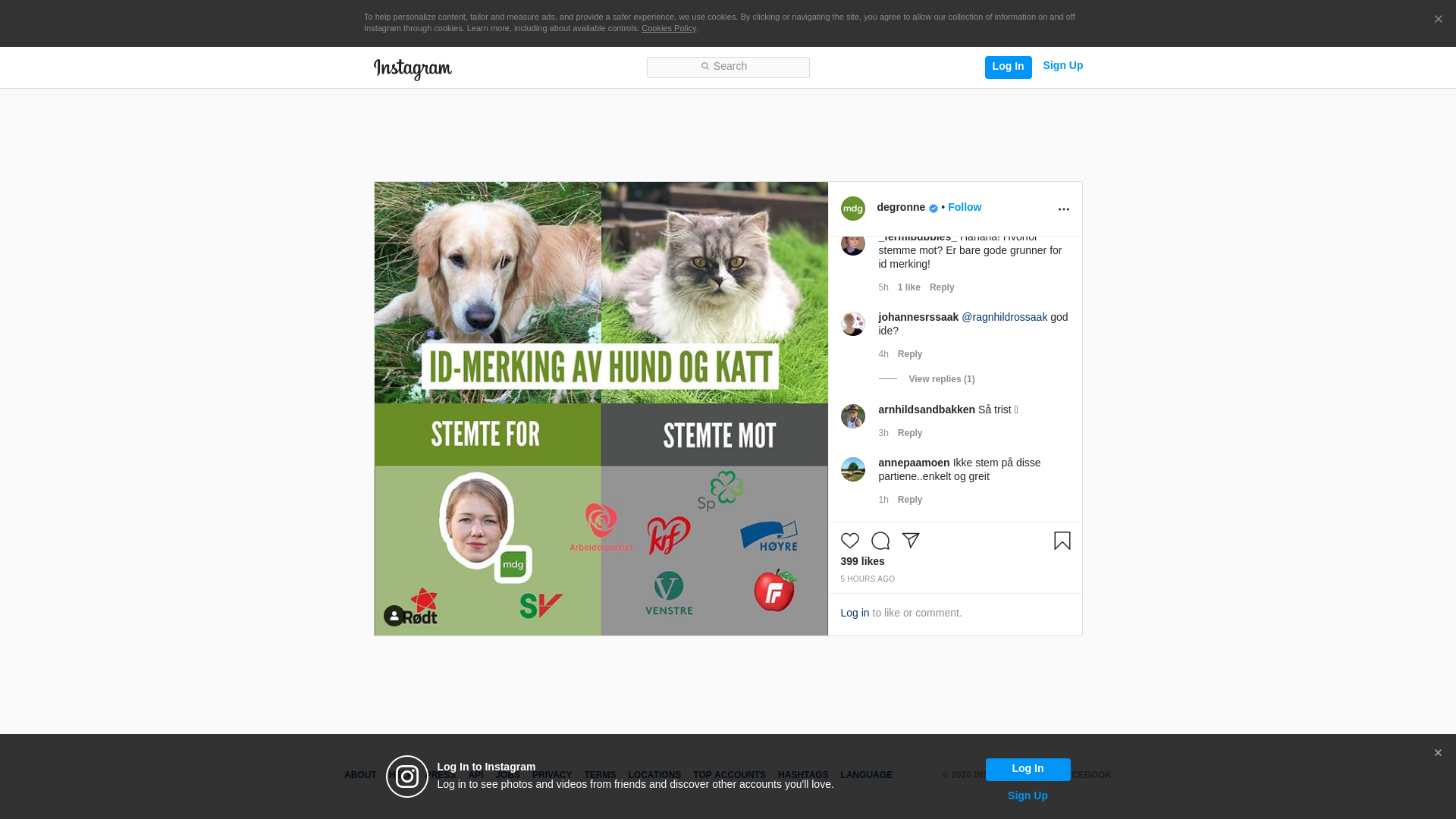
Task: Click the Instagram logo
Action: (413, 70)
